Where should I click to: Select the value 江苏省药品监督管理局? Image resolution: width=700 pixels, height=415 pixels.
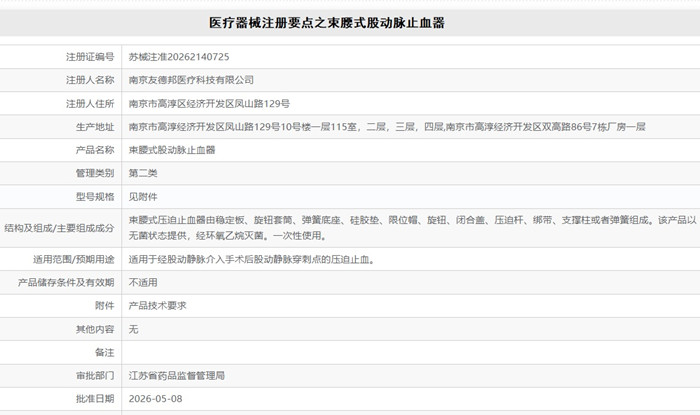pos(177,376)
